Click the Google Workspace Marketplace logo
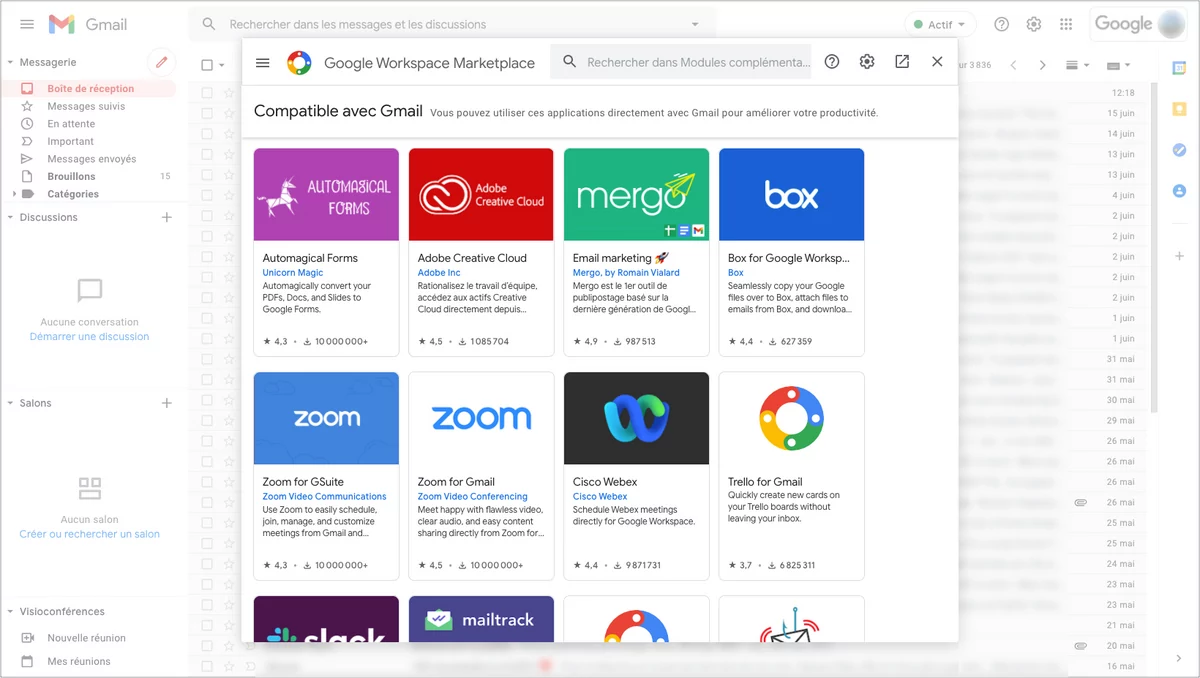Viewport: 1200px width, 678px height. tap(299, 63)
